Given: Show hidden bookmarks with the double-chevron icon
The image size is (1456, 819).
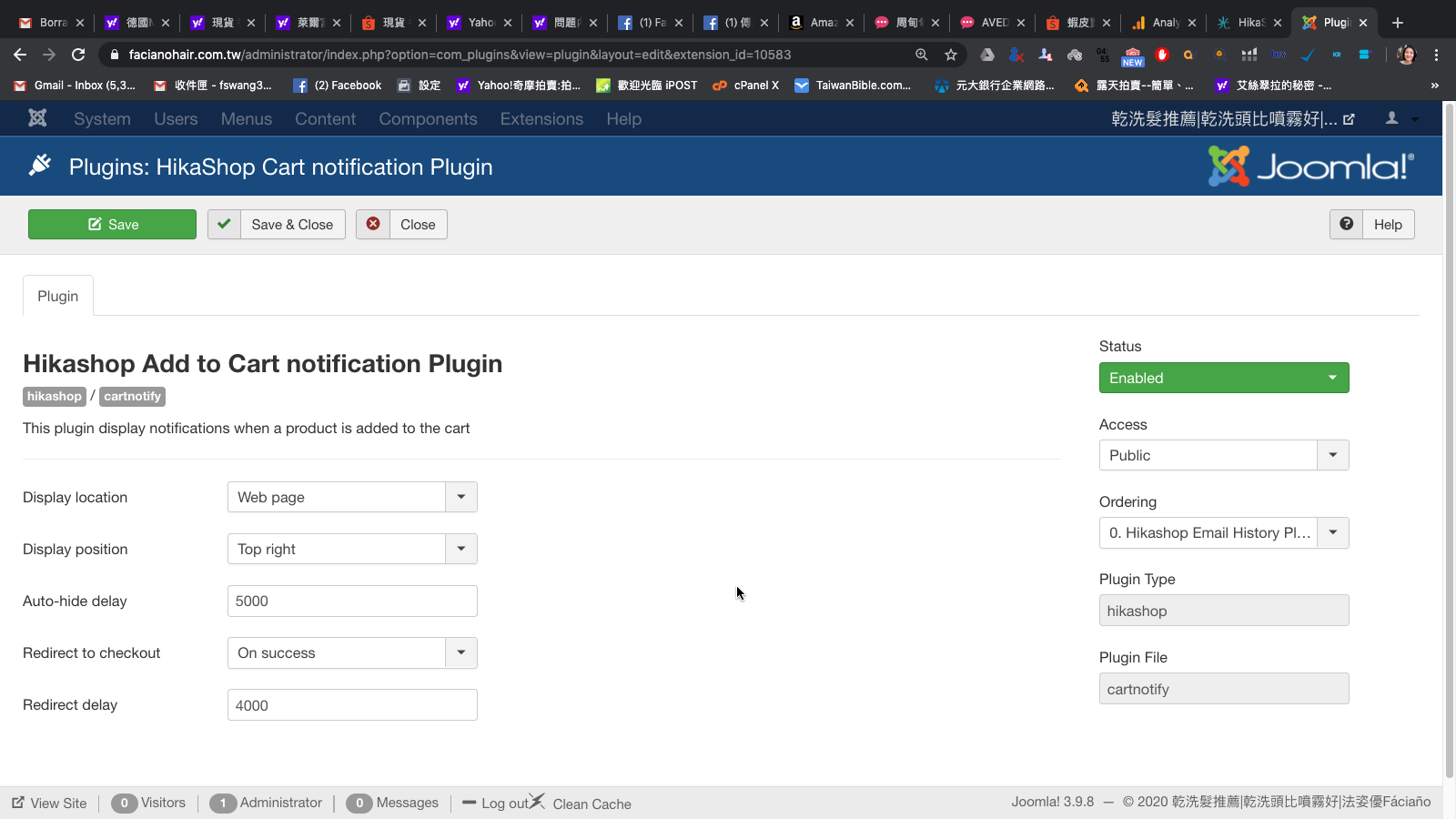Looking at the screenshot, I should [x=1435, y=86].
